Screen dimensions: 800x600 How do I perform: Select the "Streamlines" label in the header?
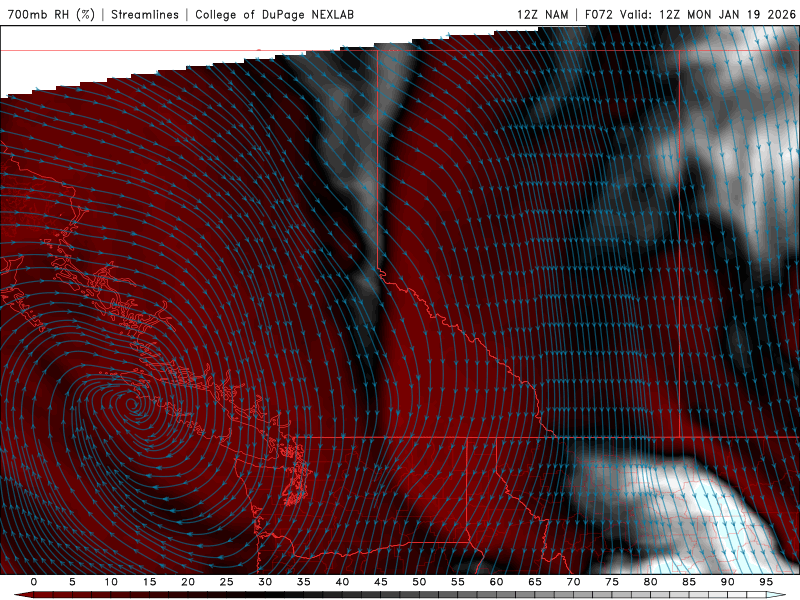(145, 14)
